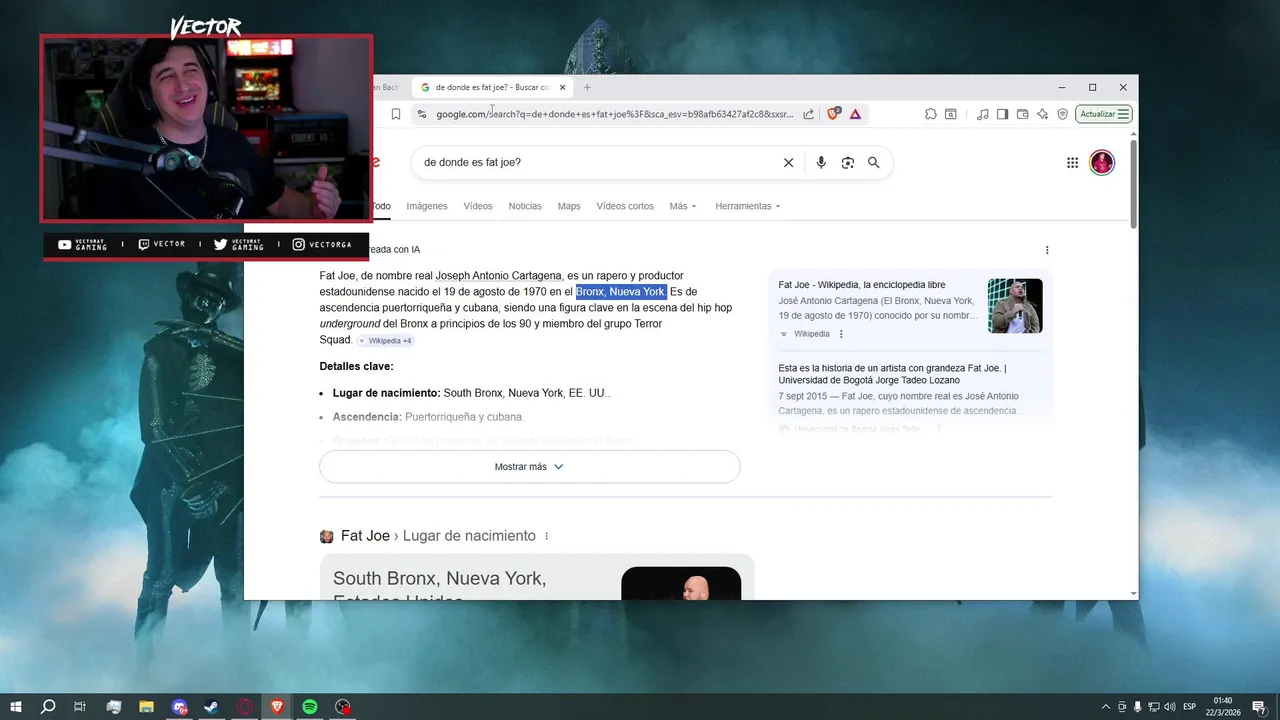Search by image with camera lens icon
The image size is (1280, 720).
[x=847, y=162]
